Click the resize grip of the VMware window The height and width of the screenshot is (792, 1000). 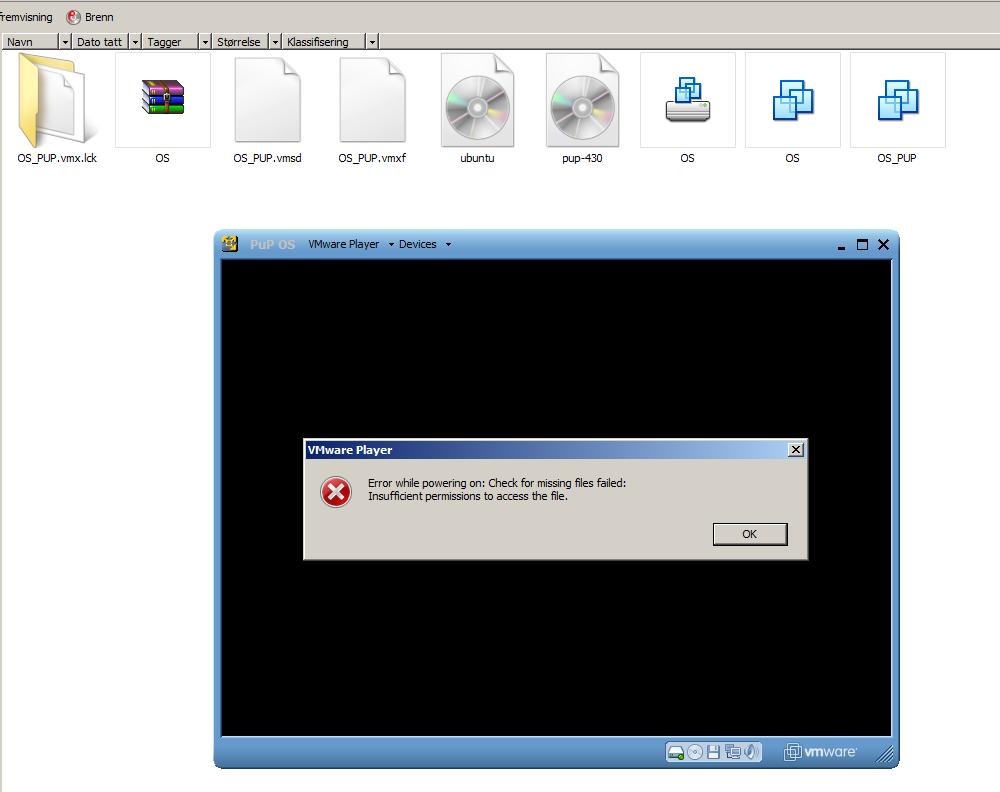(885, 754)
